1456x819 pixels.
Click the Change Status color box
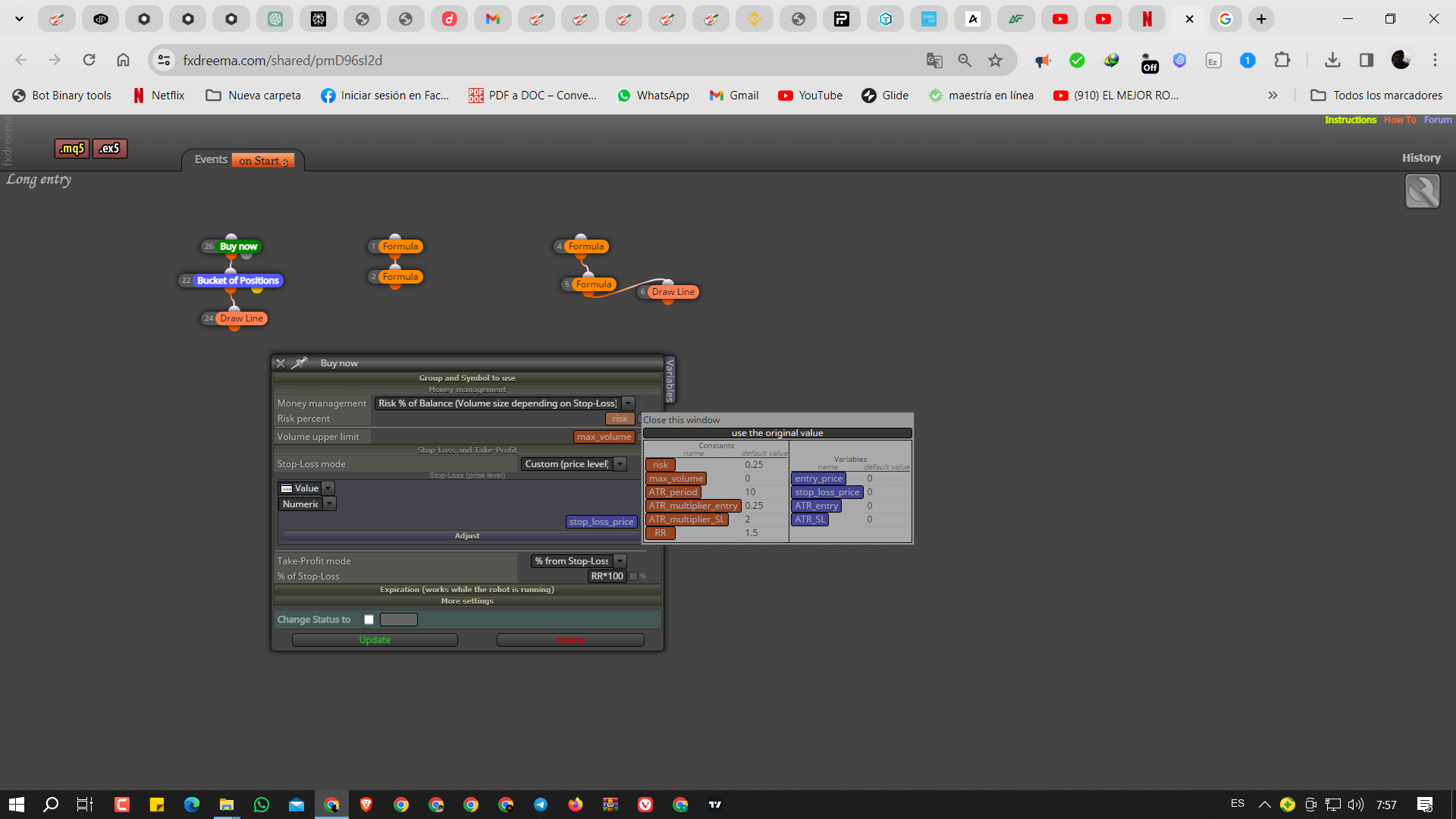pyautogui.click(x=399, y=620)
